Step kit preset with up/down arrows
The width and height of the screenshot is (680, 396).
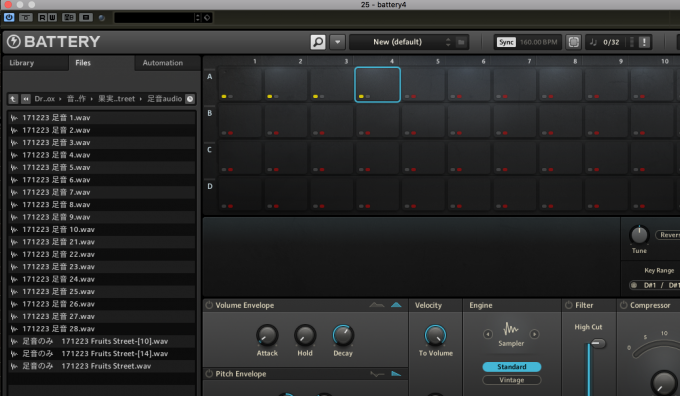point(448,42)
